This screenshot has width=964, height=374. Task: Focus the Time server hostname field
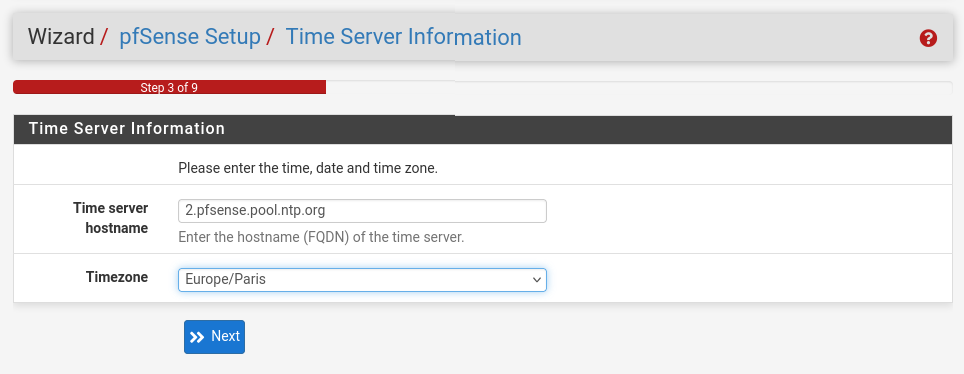[x=362, y=211]
